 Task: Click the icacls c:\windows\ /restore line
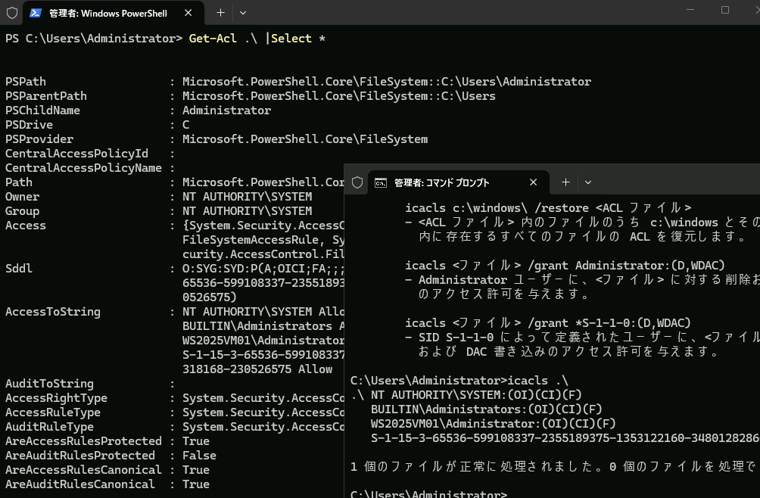pyautogui.click(x=548, y=208)
